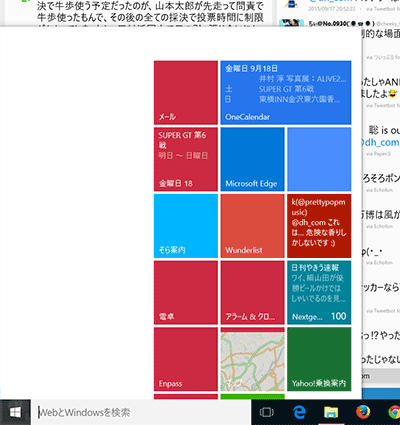400x425 pixels.
Task: Launch Microsoft Edge tile
Action: [x=252, y=159]
